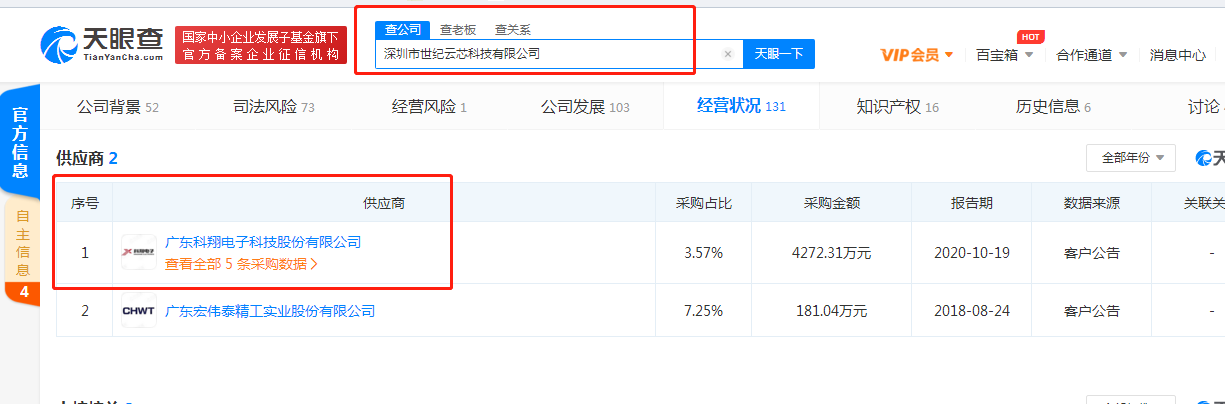Open the CHWT supplier logo
This screenshot has height=404, width=1225.
(x=139, y=311)
